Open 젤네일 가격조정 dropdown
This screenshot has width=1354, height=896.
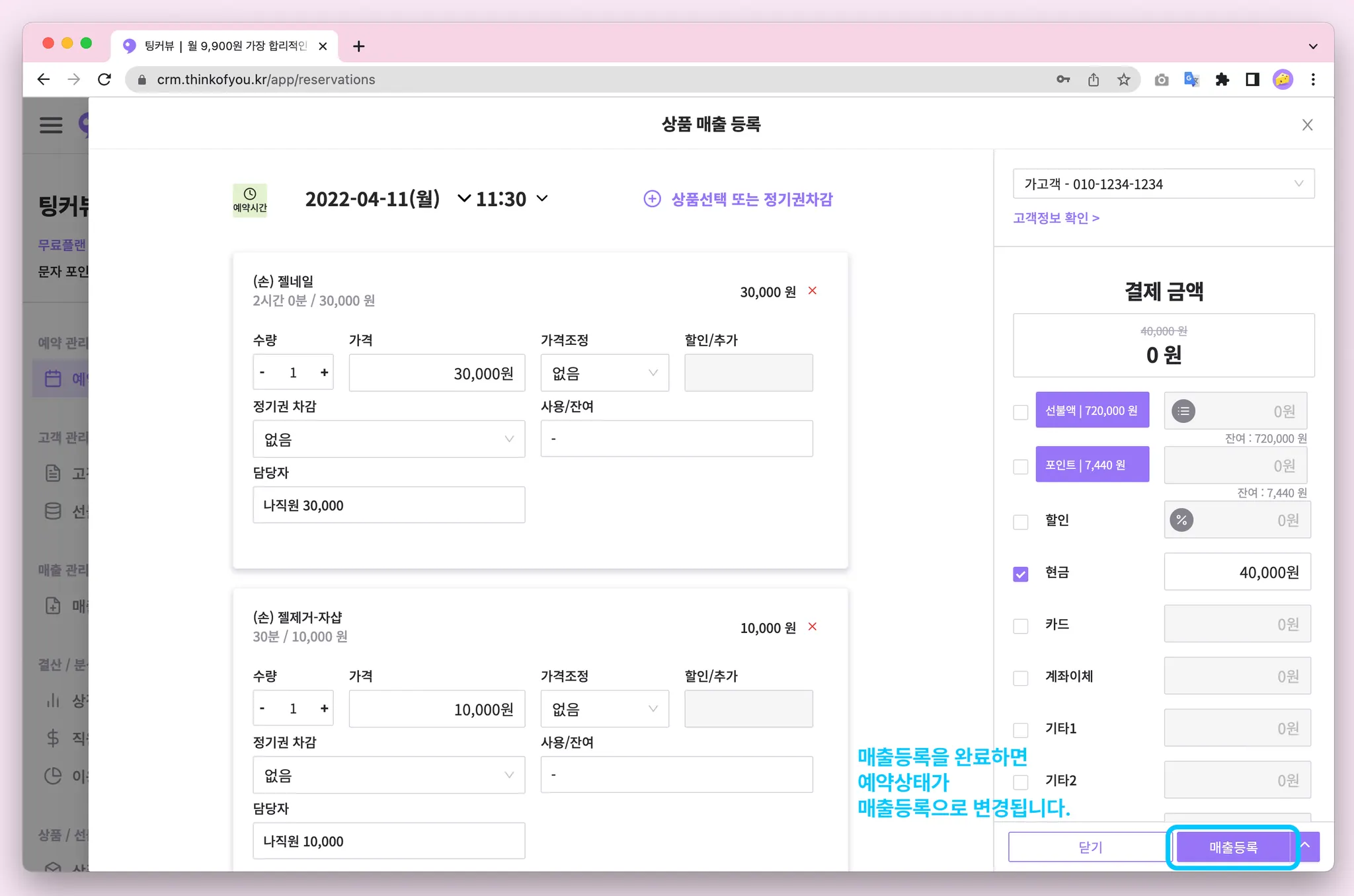point(604,373)
